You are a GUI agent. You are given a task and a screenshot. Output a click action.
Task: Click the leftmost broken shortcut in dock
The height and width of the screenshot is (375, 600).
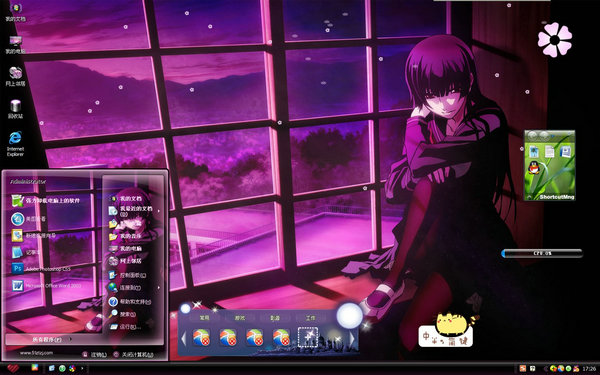[x=201, y=338]
